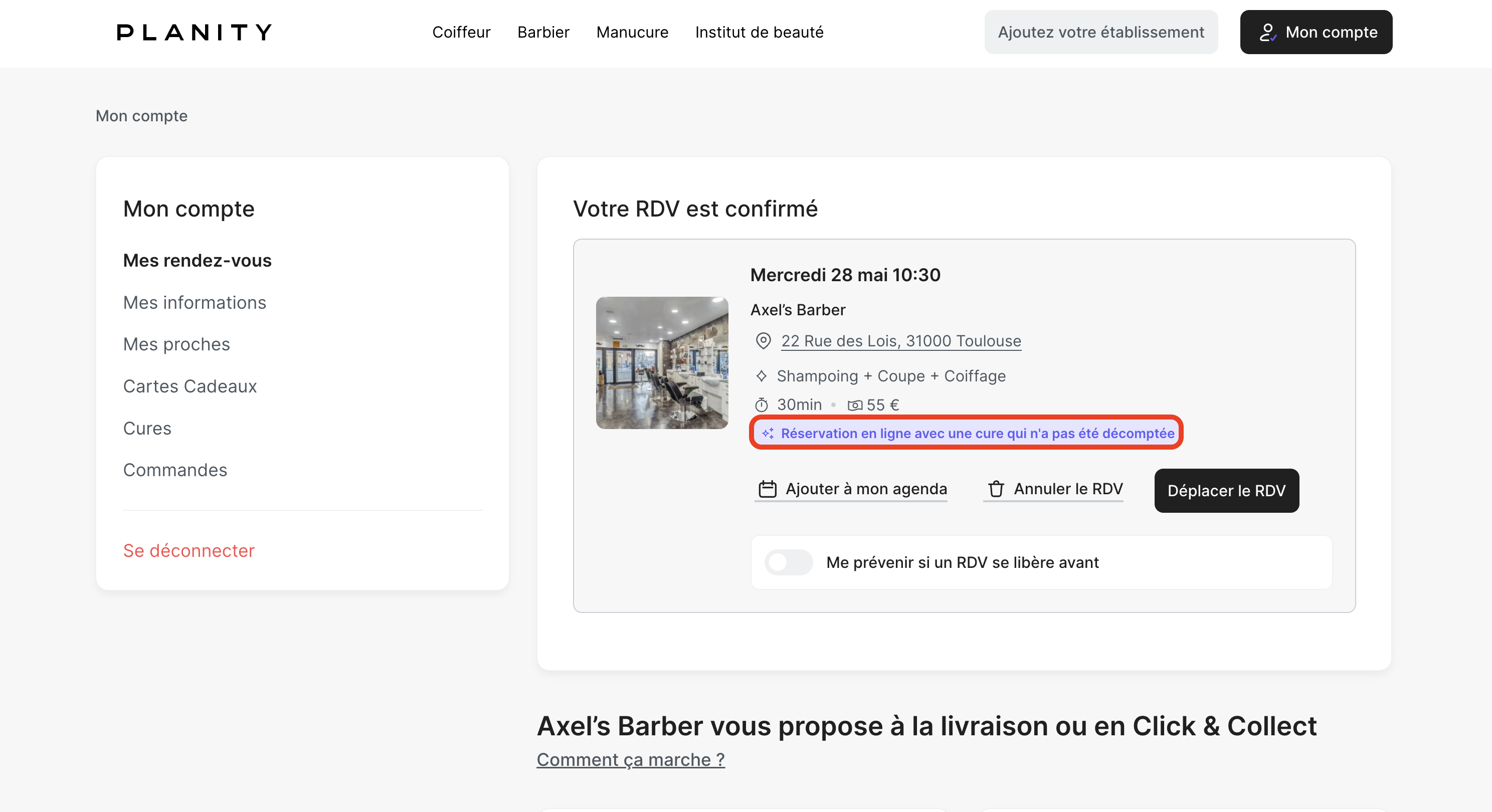Open the Cures section
The width and height of the screenshot is (1492, 812).
click(x=147, y=428)
